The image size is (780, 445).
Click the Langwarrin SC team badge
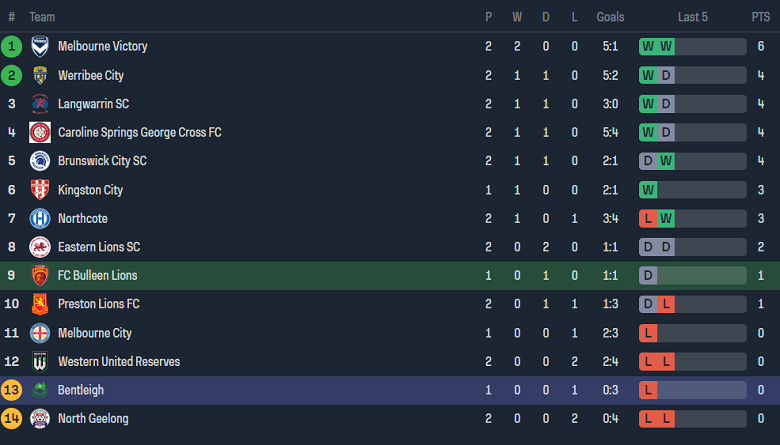click(40, 104)
